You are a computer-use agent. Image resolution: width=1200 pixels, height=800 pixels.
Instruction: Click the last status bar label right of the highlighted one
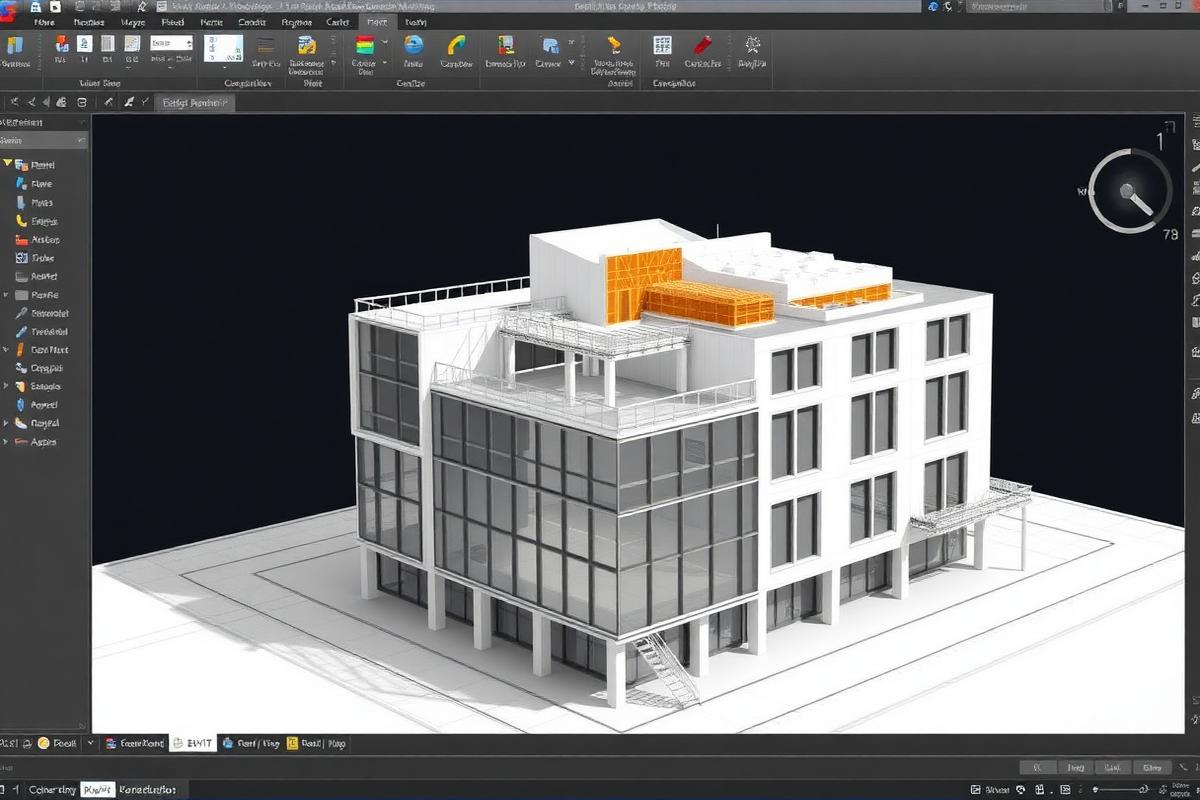[148, 789]
